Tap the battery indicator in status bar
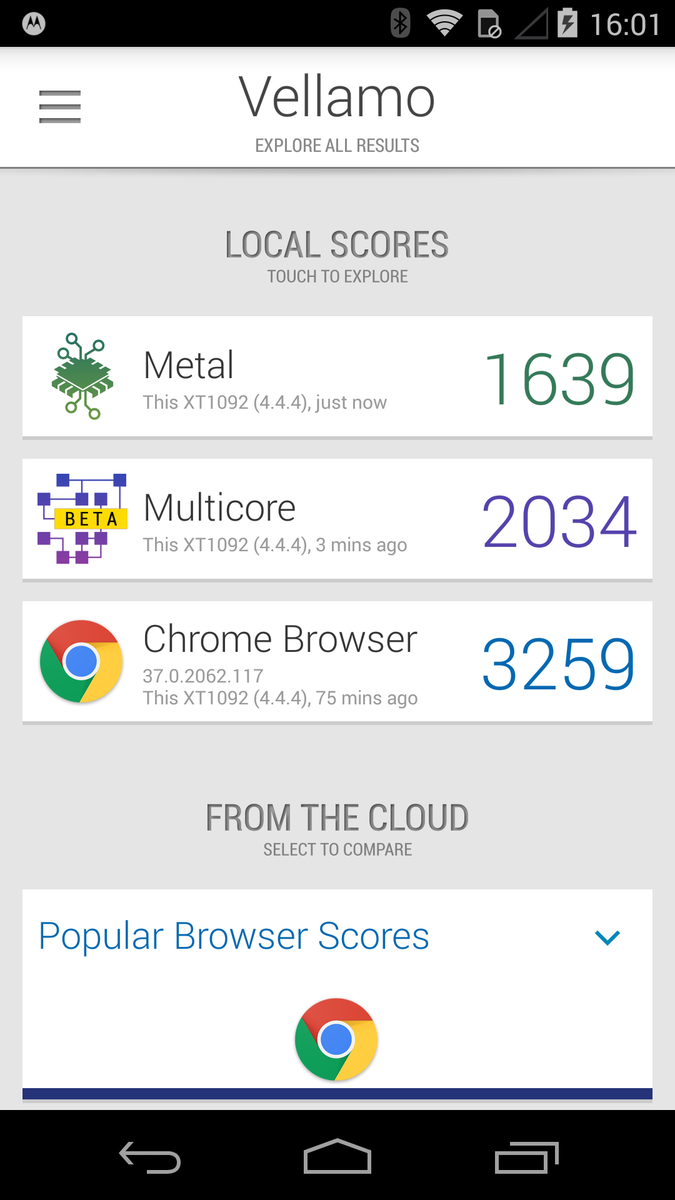The width and height of the screenshot is (675, 1200). (x=567, y=23)
